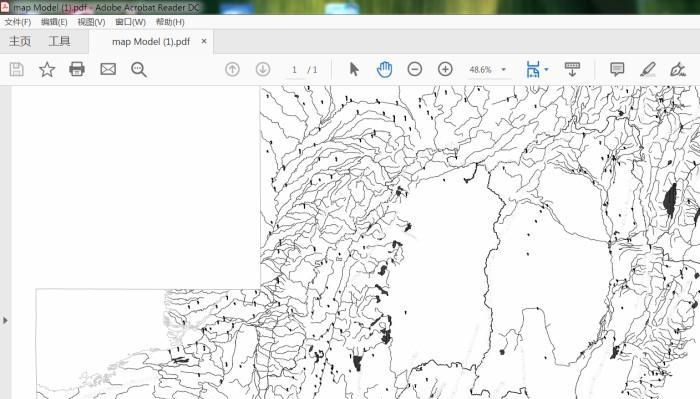Open the Fill and Sign tool
Screen dimensions: 700x399
[x=678, y=69]
